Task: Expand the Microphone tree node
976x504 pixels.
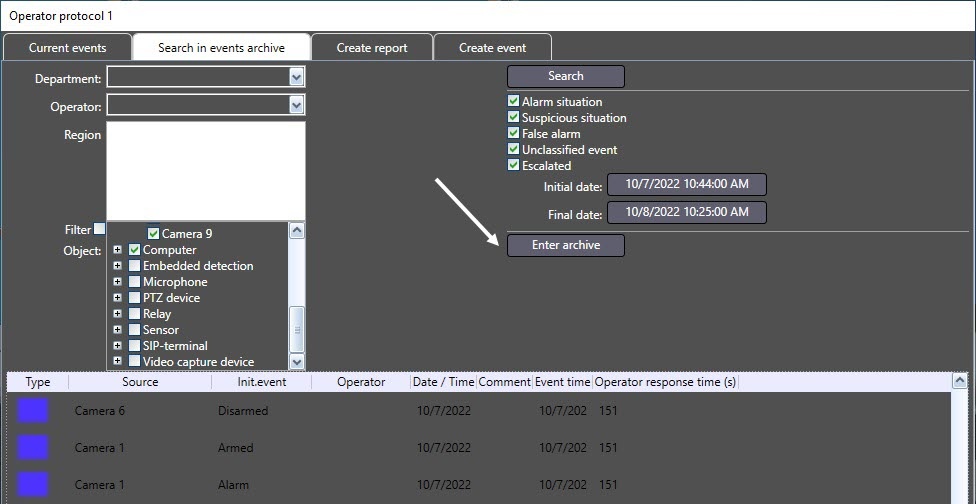Action: [x=118, y=282]
